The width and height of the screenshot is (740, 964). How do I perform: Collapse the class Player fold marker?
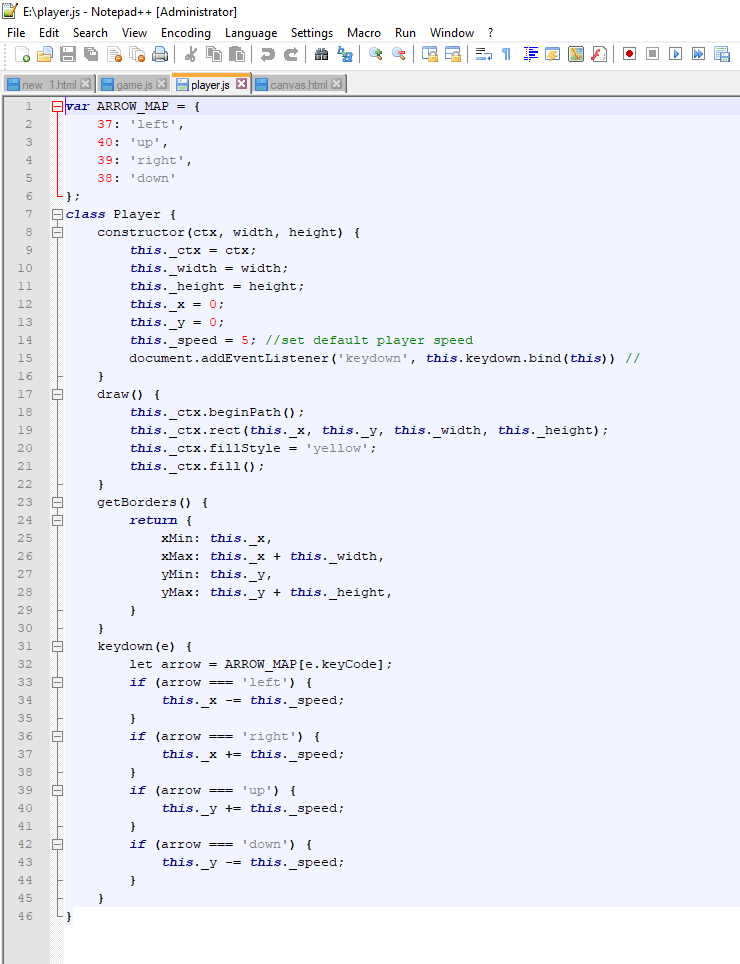[57, 214]
